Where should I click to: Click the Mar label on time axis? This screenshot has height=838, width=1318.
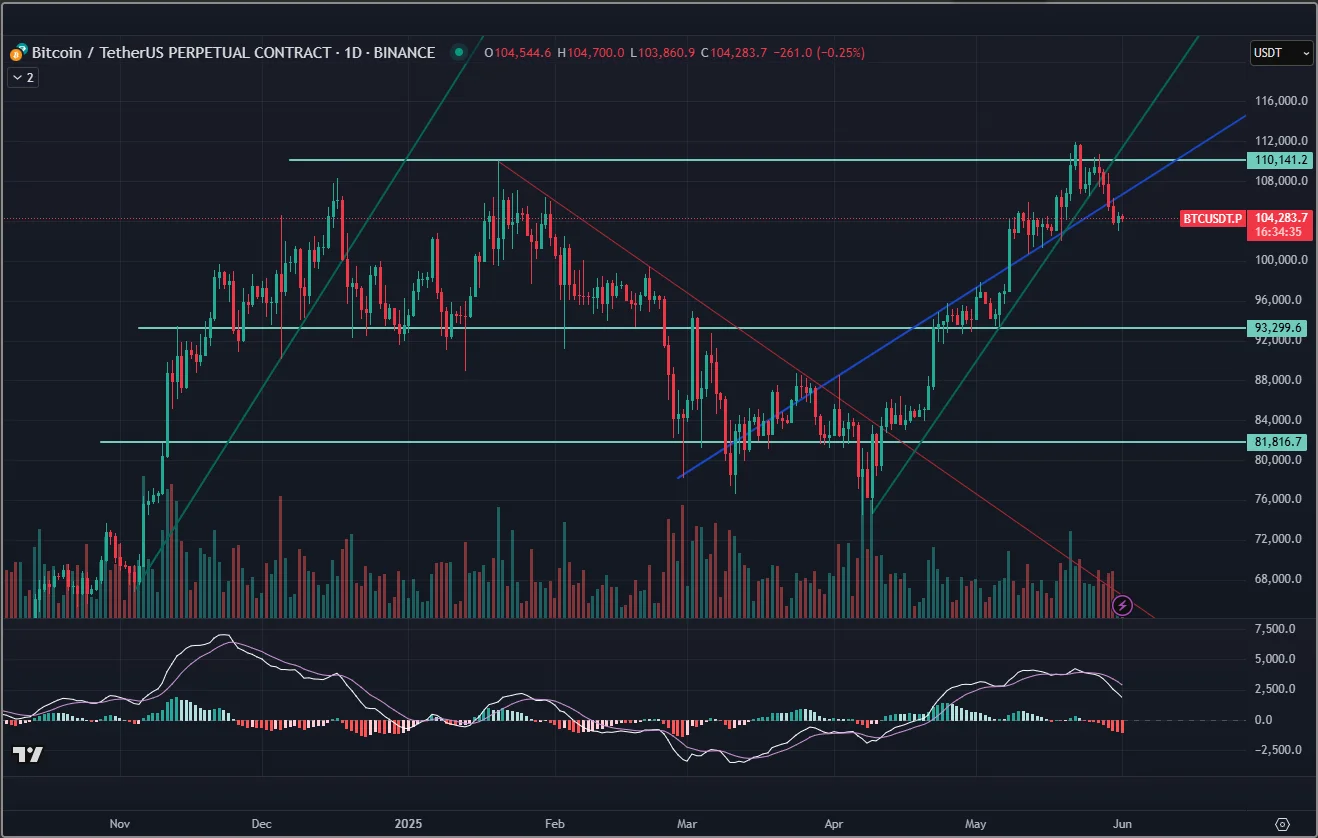pos(687,824)
